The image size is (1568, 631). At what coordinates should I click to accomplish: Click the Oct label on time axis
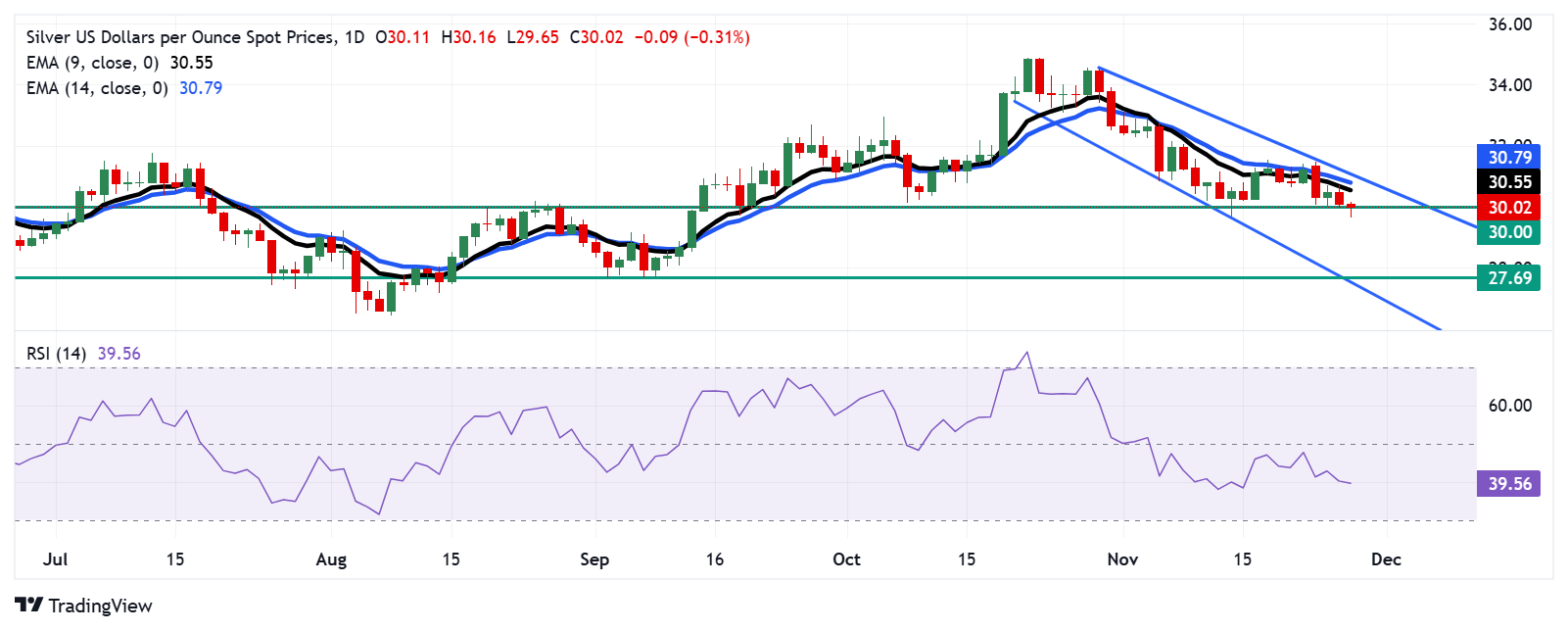846,559
